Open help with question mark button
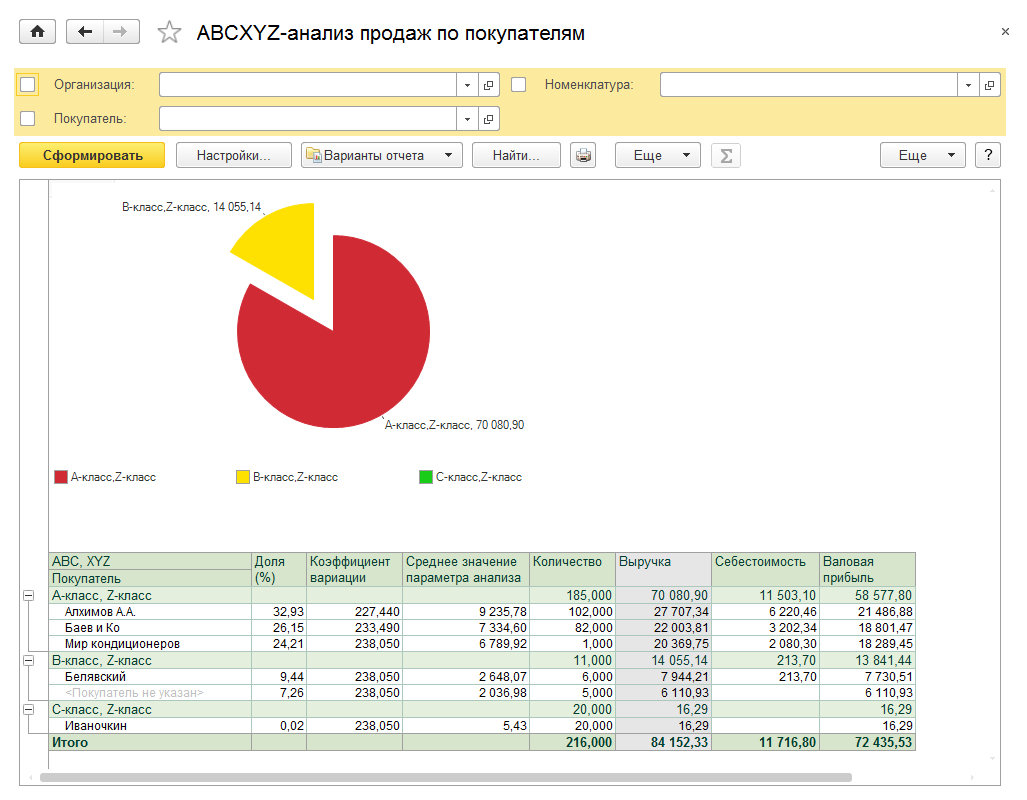This screenshot has width=1027, height=800. coord(988,155)
